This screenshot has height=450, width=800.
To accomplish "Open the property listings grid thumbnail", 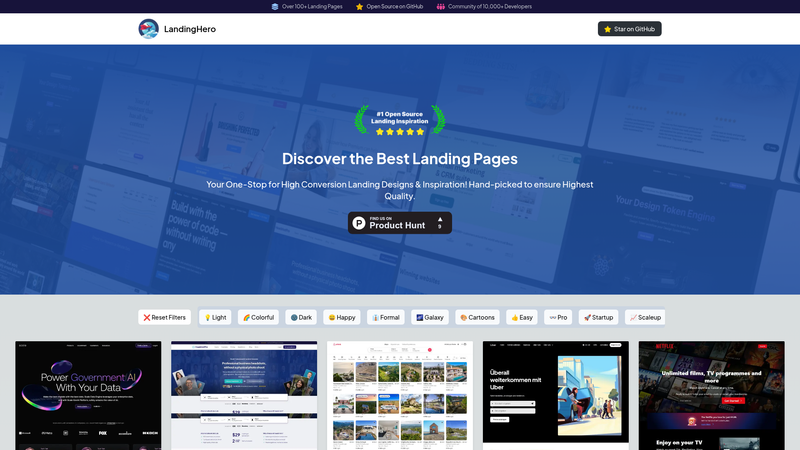I will click(400, 395).
